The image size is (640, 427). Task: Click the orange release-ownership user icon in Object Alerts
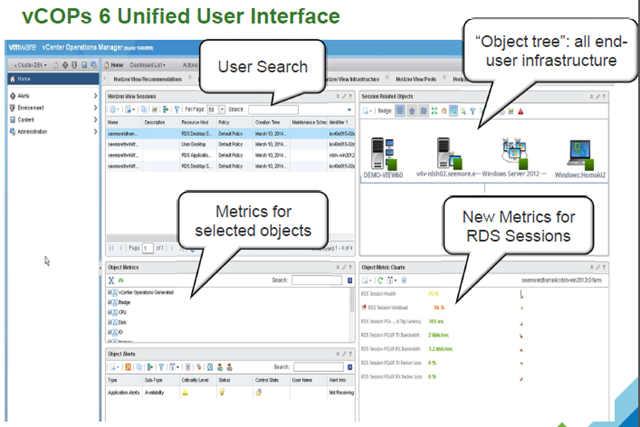[x=229, y=367]
